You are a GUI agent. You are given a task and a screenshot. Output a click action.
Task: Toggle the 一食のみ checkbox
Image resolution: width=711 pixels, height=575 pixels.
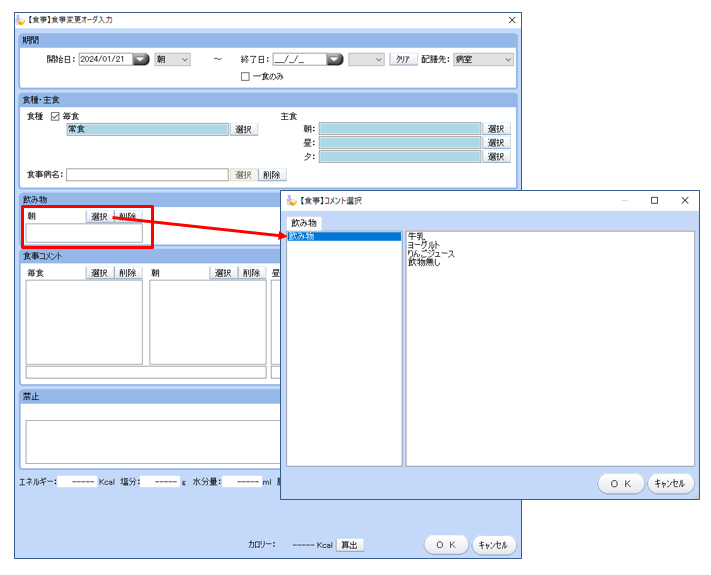[x=245, y=77]
